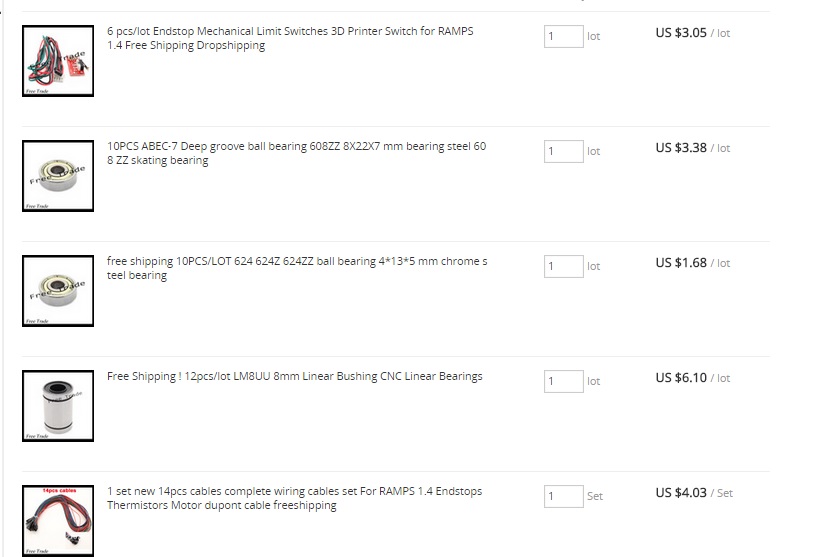Focus quantity field for the 624ZZ bearing
The width and height of the screenshot is (819, 557).
(x=564, y=266)
